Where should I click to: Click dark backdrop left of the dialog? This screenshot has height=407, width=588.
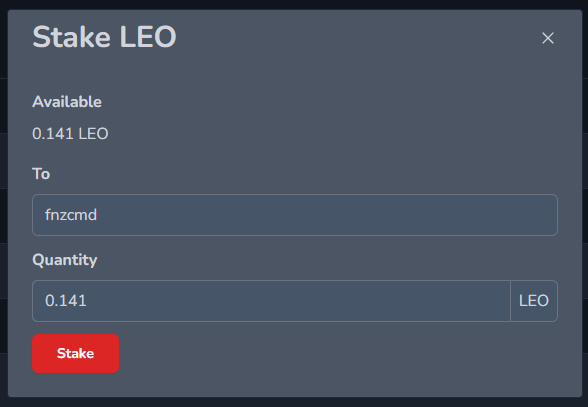click(3, 203)
